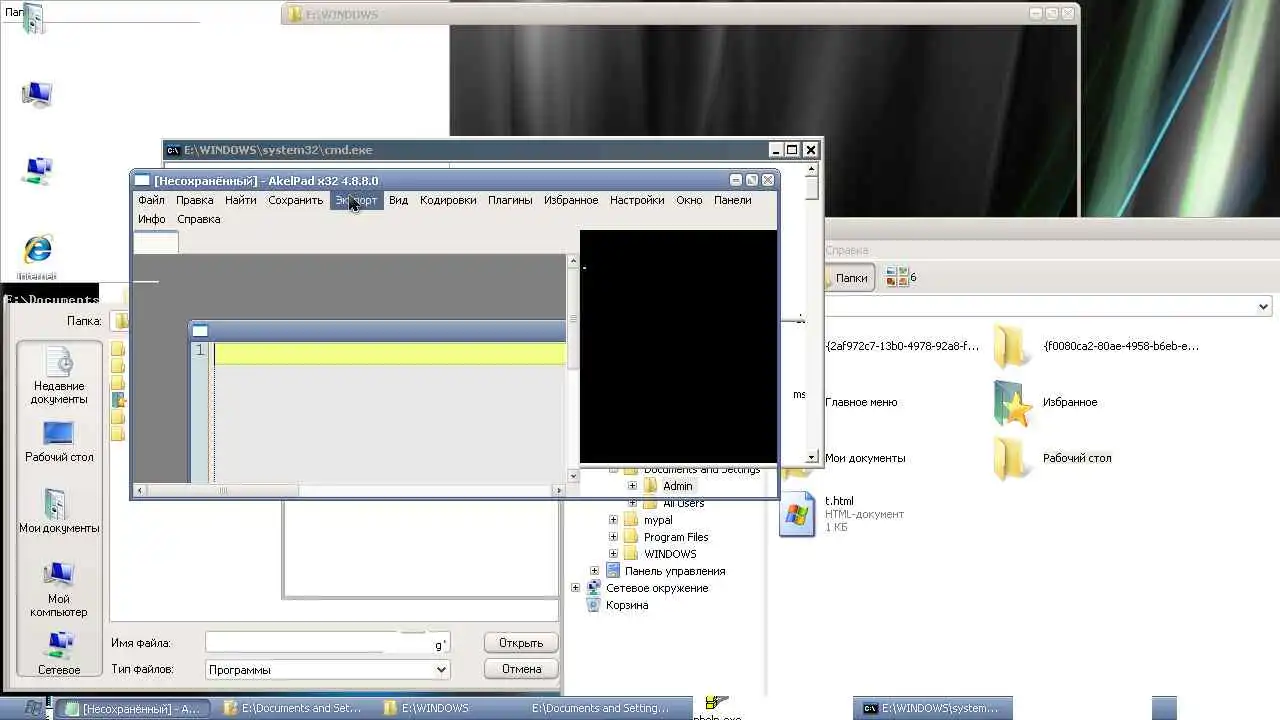Open the Справка menu in AkelPad

tap(198, 219)
